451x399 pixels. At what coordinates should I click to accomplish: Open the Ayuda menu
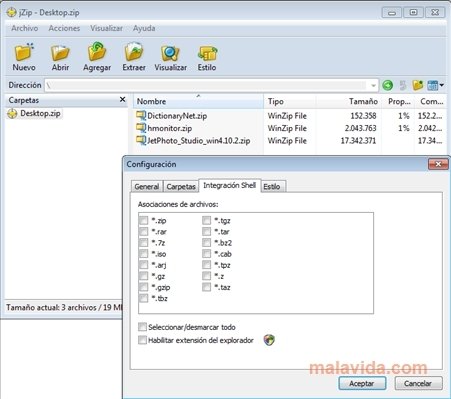point(144,28)
